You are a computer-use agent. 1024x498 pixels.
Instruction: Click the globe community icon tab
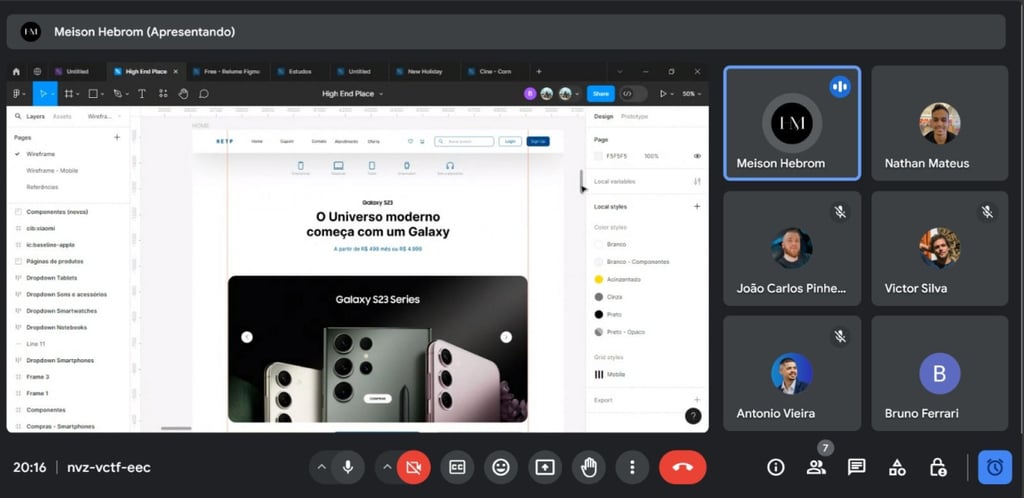click(37, 72)
